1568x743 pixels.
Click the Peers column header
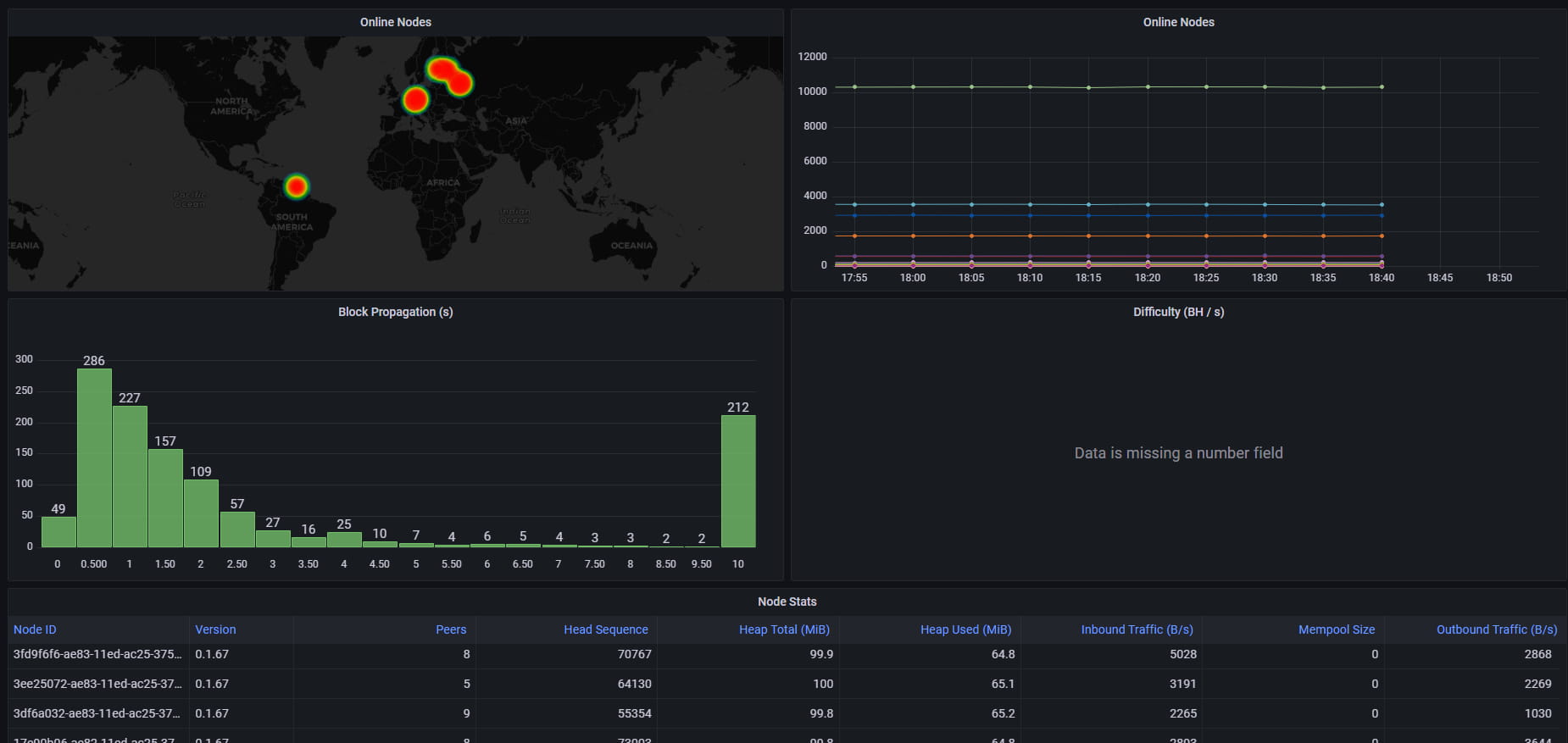coord(451,629)
